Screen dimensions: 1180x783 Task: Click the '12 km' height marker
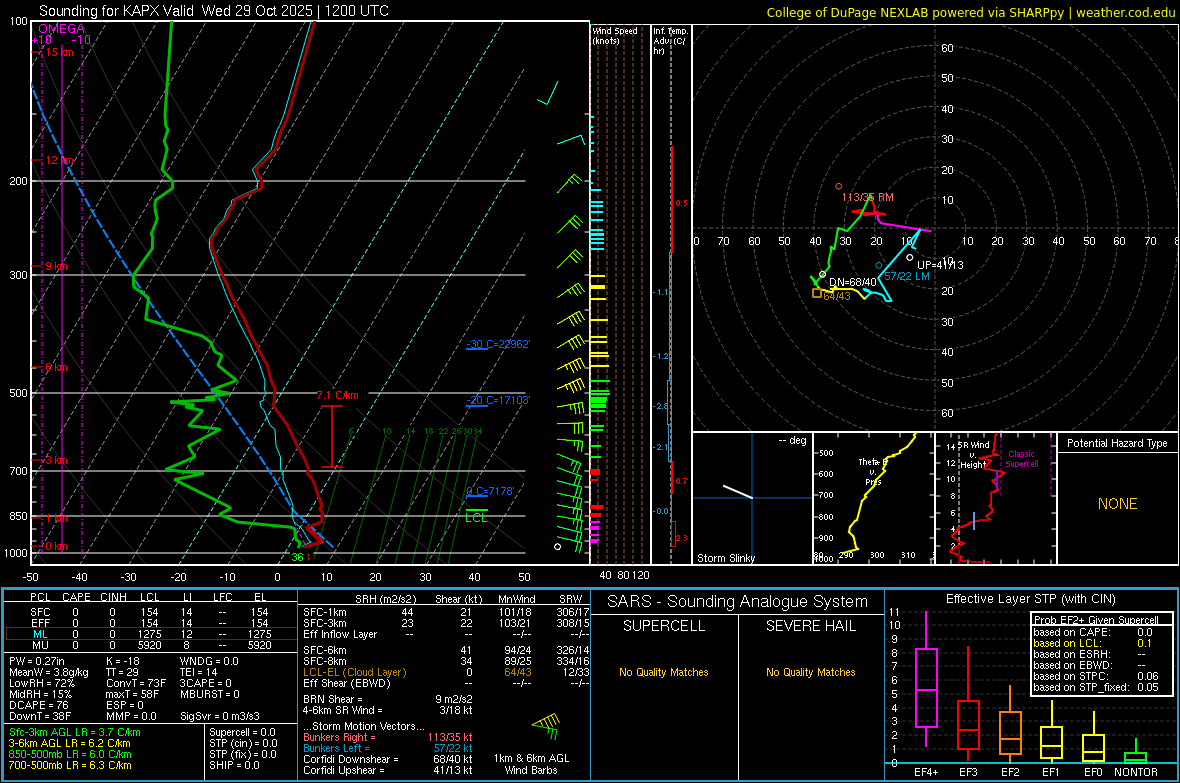click(x=59, y=160)
